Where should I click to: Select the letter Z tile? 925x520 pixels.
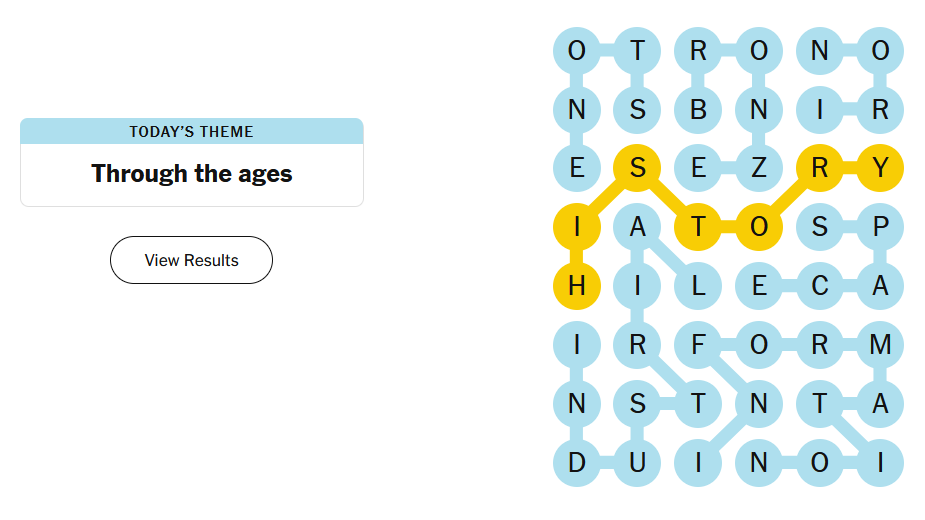[759, 168]
